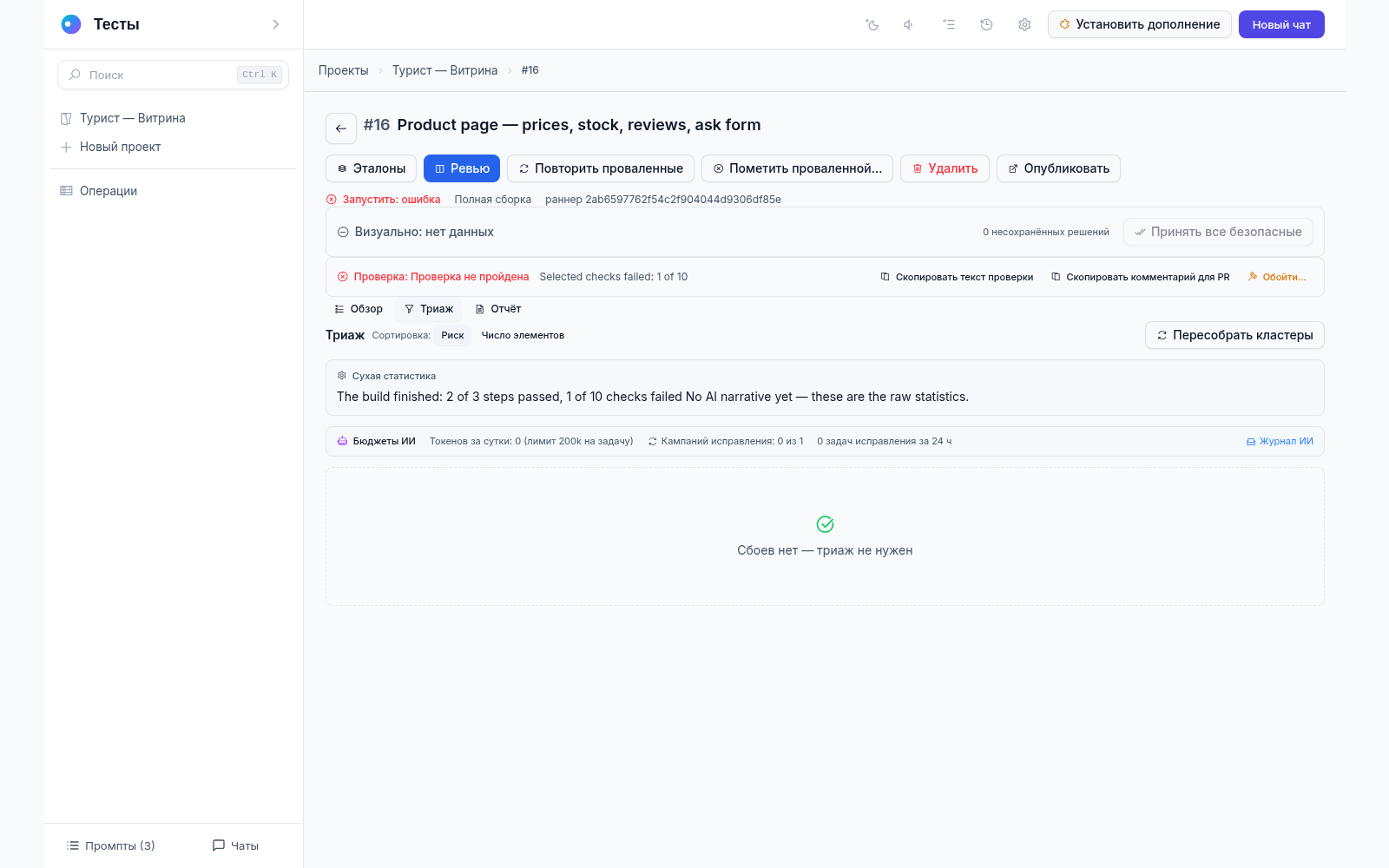Click the Ревью button
Image resolution: width=1389 pixels, height=868 pixels.
(462, 168)
